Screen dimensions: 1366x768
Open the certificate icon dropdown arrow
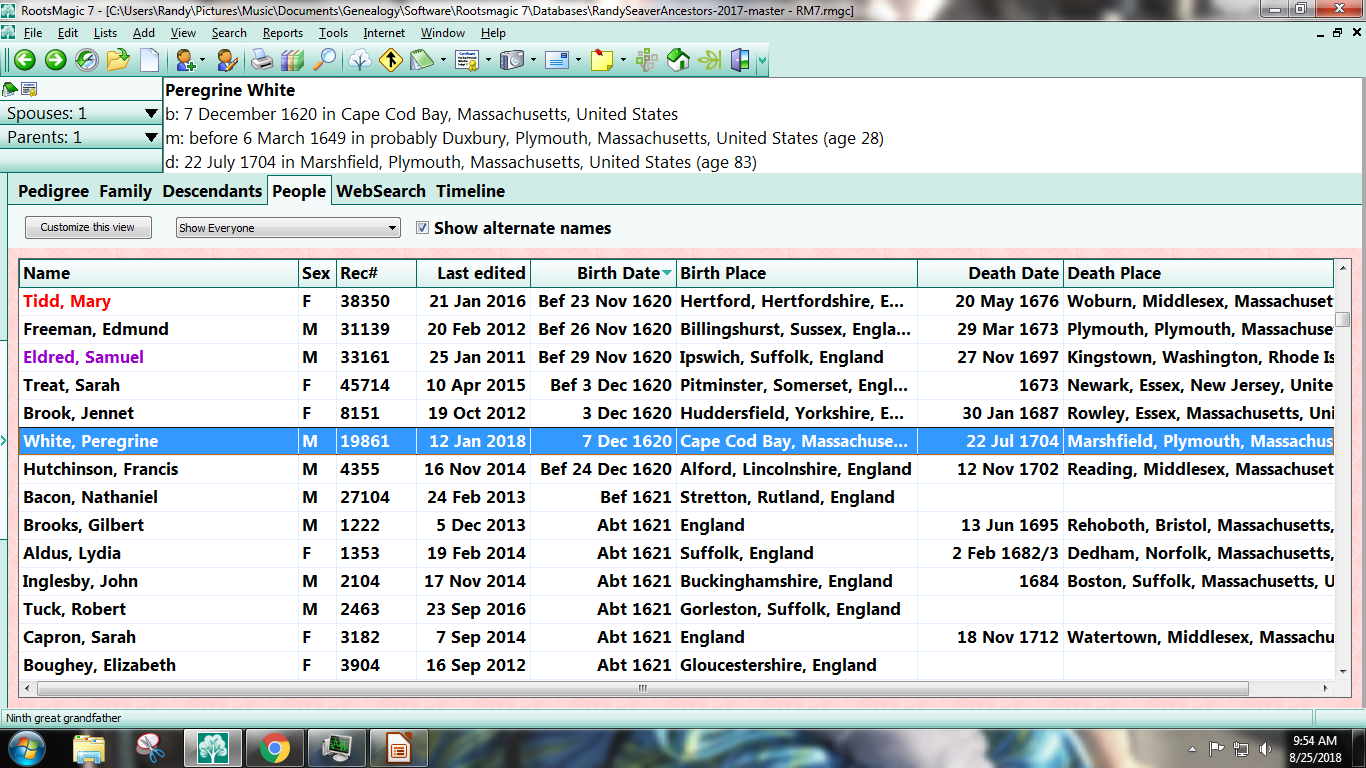tap(487, 60)
